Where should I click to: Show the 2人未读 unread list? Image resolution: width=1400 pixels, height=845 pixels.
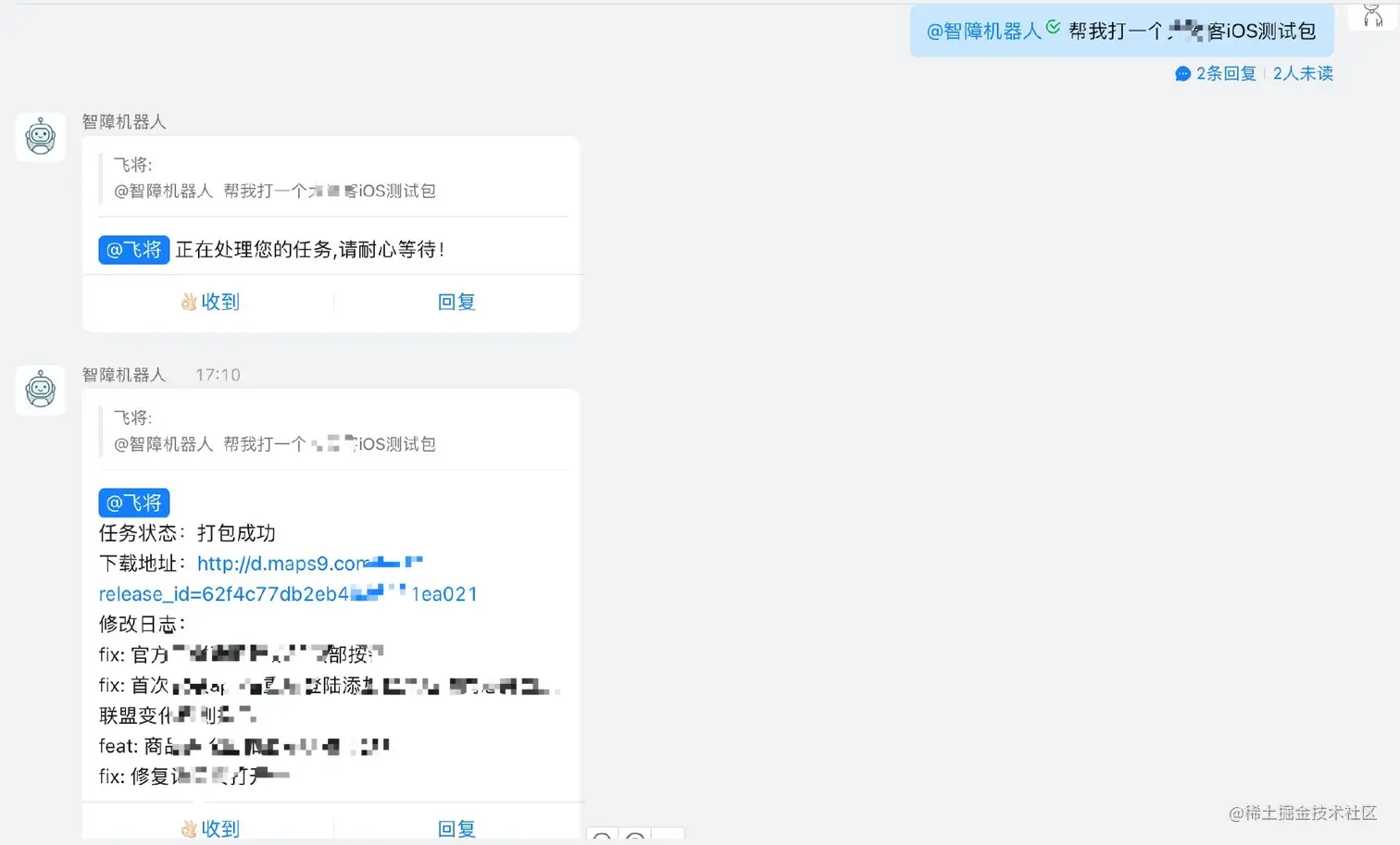pyautogui.click(x=1303, y=73)
